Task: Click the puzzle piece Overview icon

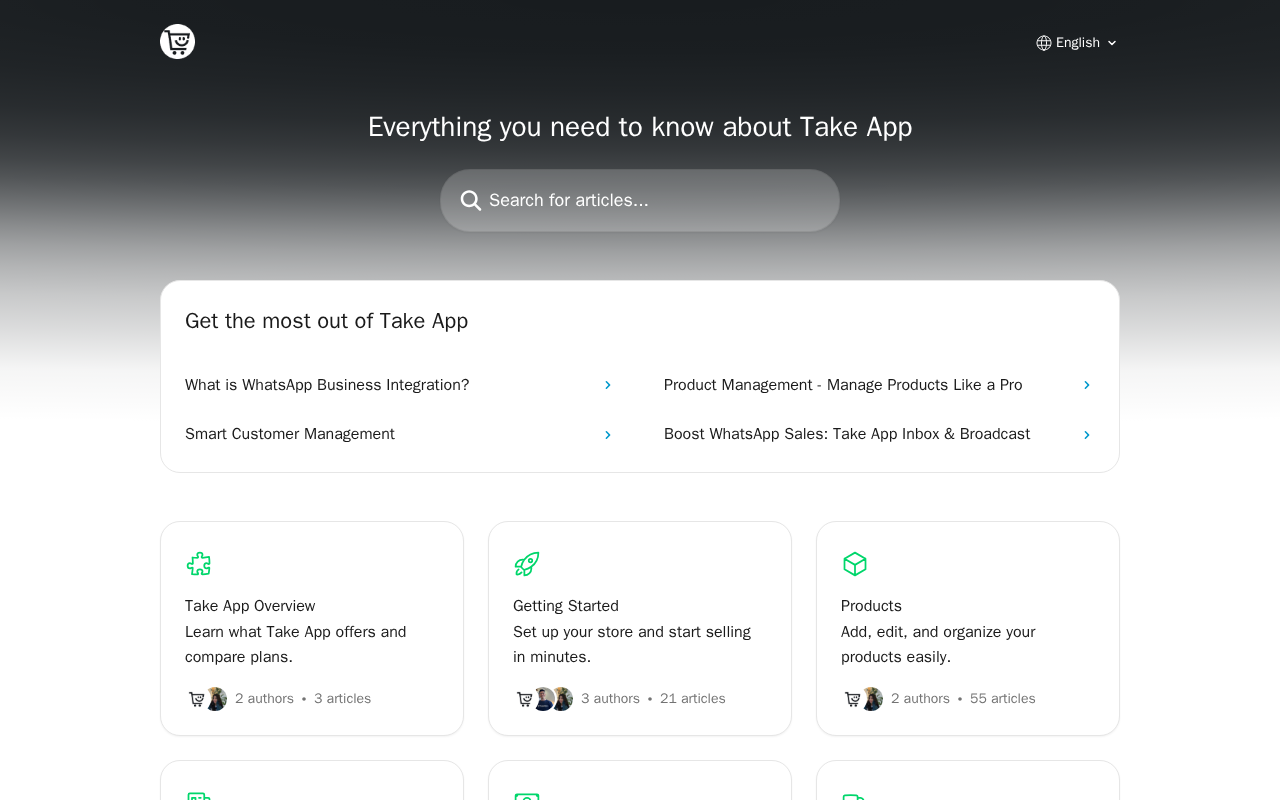Action: tap(199, 564)
